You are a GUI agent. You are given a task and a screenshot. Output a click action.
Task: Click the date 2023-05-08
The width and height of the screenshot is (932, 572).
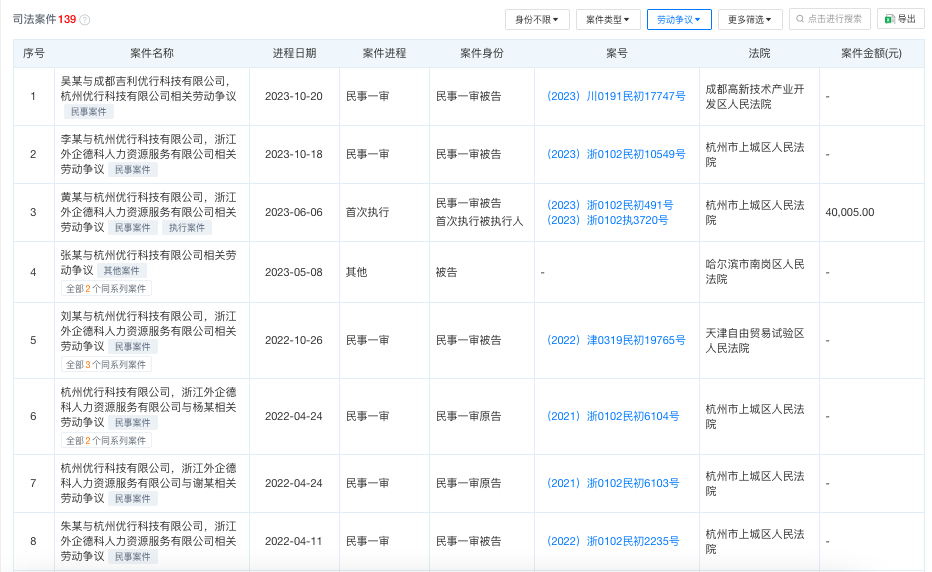point(294,272)
